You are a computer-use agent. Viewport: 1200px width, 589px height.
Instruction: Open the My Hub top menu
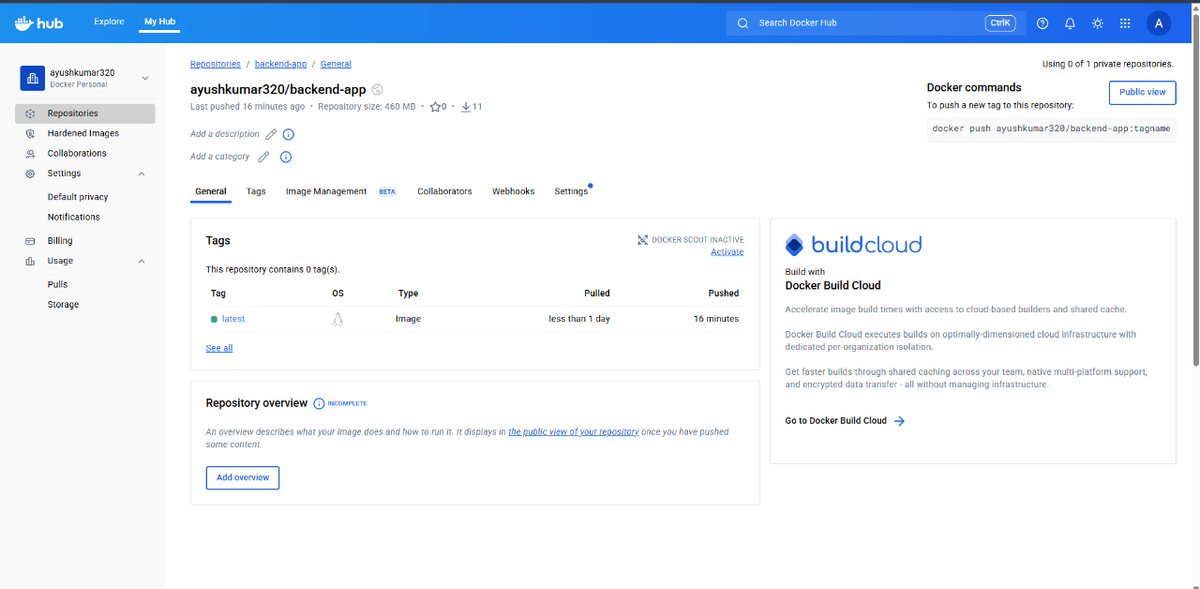pos(159,21)
